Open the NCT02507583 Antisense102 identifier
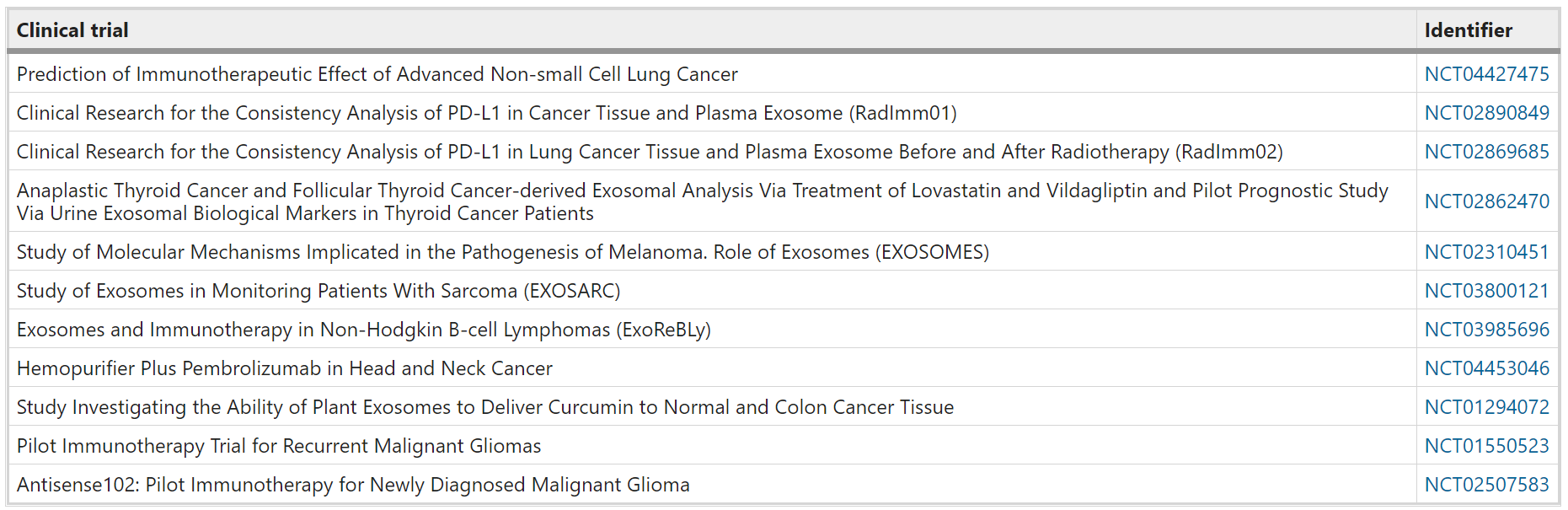1568x510 pixels. pos(1486,485)
